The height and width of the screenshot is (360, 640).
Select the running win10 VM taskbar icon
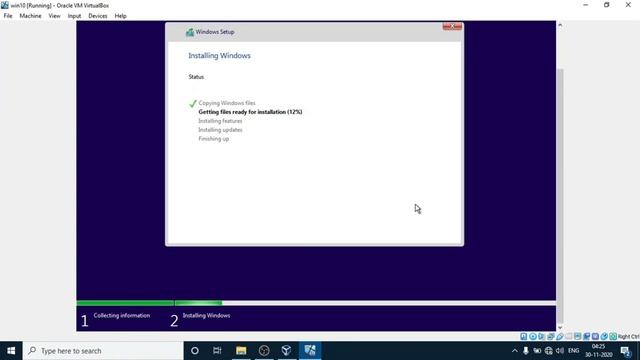click(x=310, y=351)
